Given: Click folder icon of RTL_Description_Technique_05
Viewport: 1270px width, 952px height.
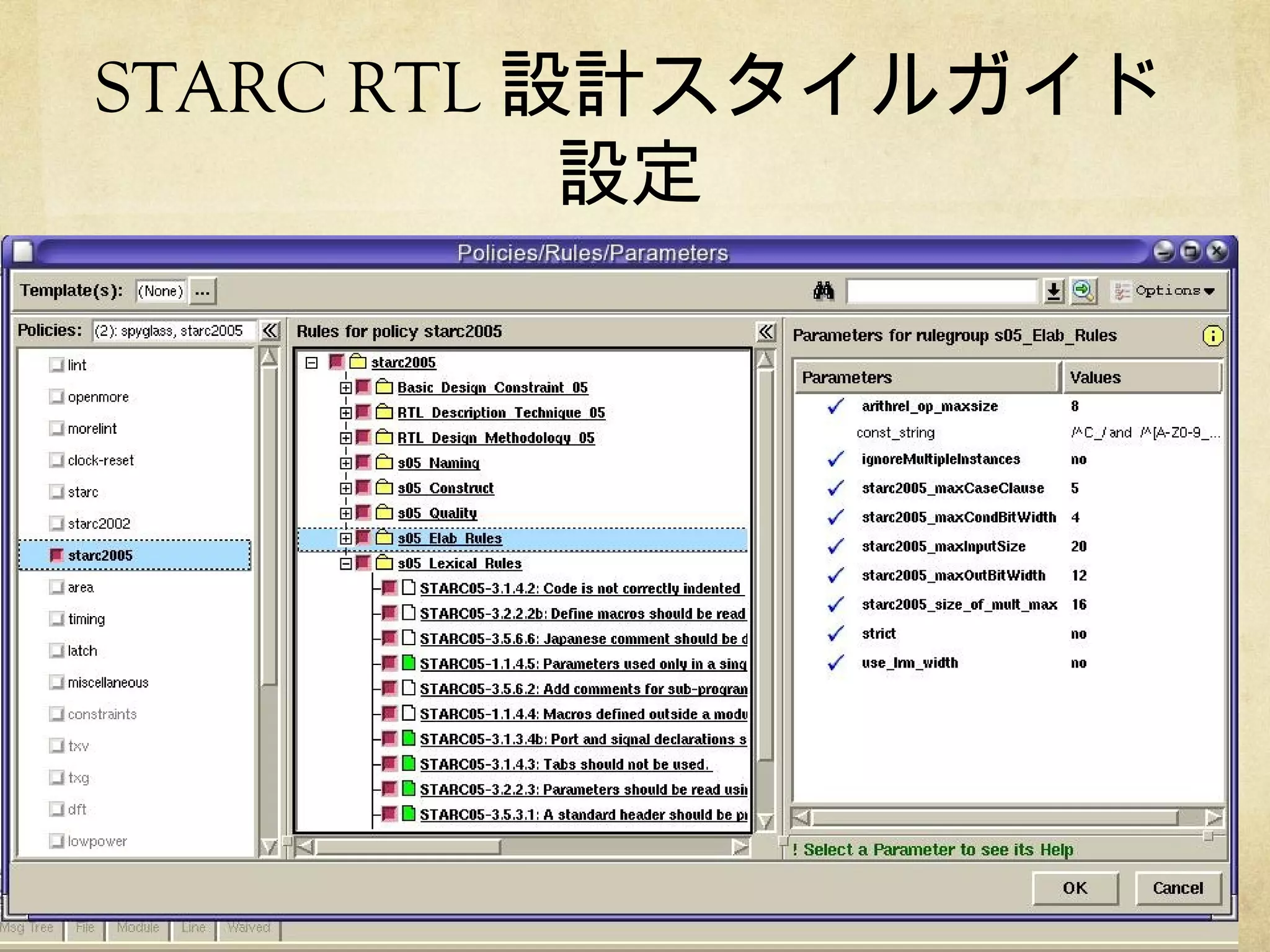Looking at the screenshot, I should (384, 412).
